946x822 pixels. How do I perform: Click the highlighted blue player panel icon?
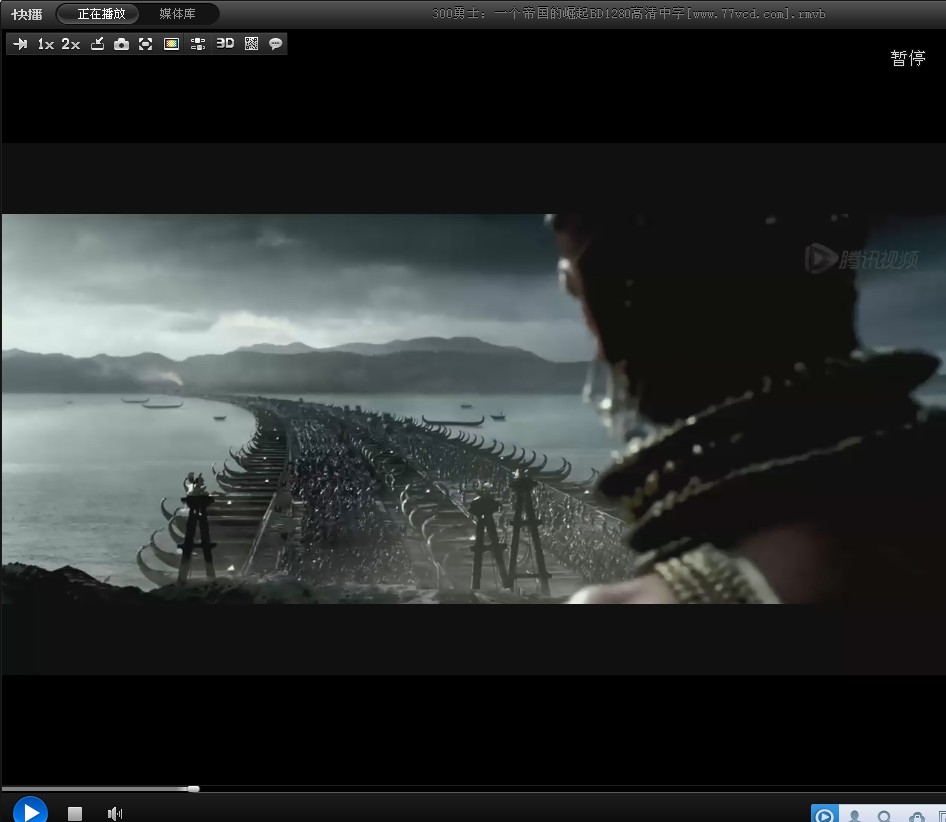point(825,814)
